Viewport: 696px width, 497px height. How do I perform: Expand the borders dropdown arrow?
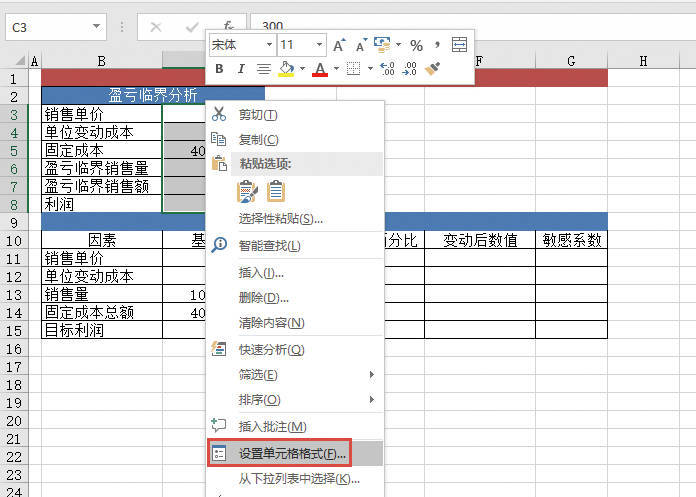(370, 69)
